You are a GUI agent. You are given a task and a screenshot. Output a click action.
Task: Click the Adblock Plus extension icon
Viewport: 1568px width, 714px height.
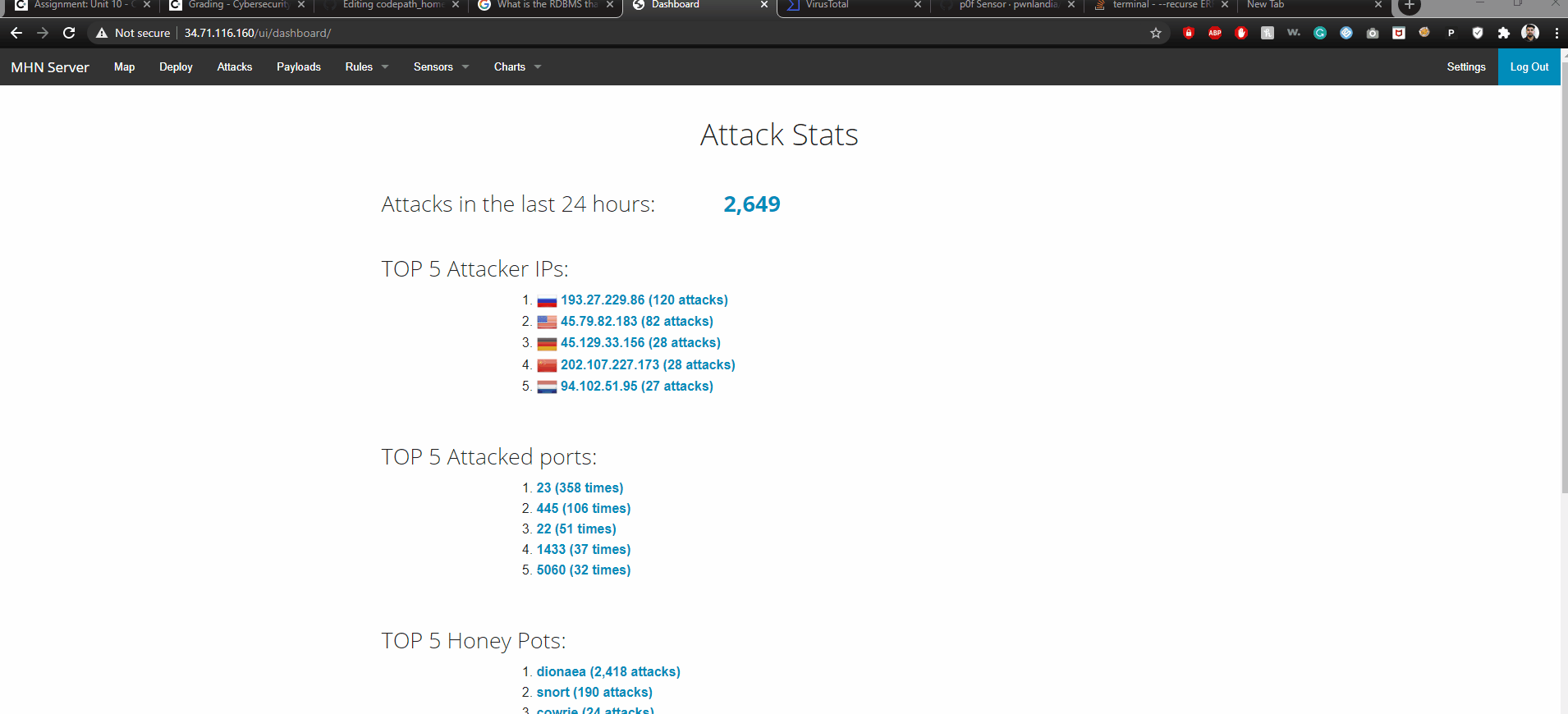(1214, 33)
